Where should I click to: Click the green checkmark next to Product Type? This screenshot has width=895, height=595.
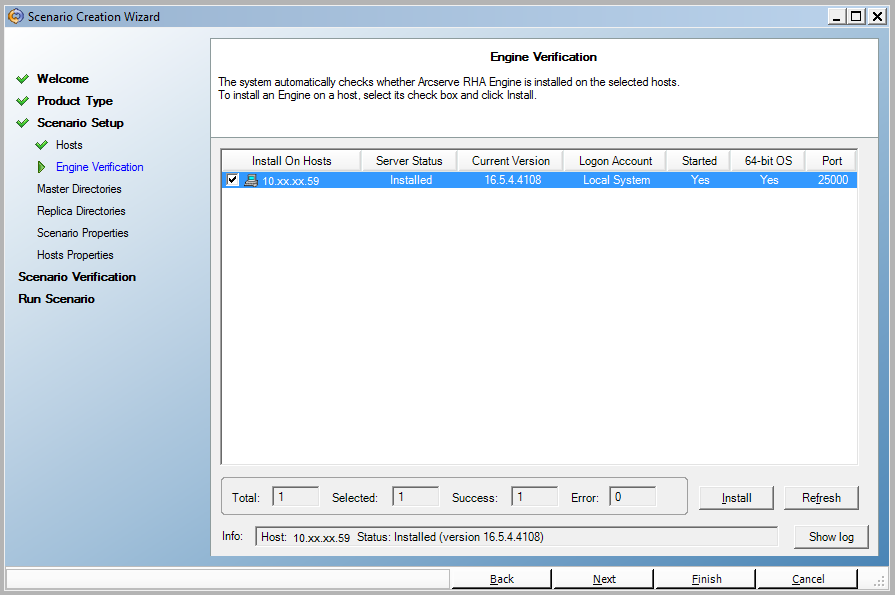[23, 101]
